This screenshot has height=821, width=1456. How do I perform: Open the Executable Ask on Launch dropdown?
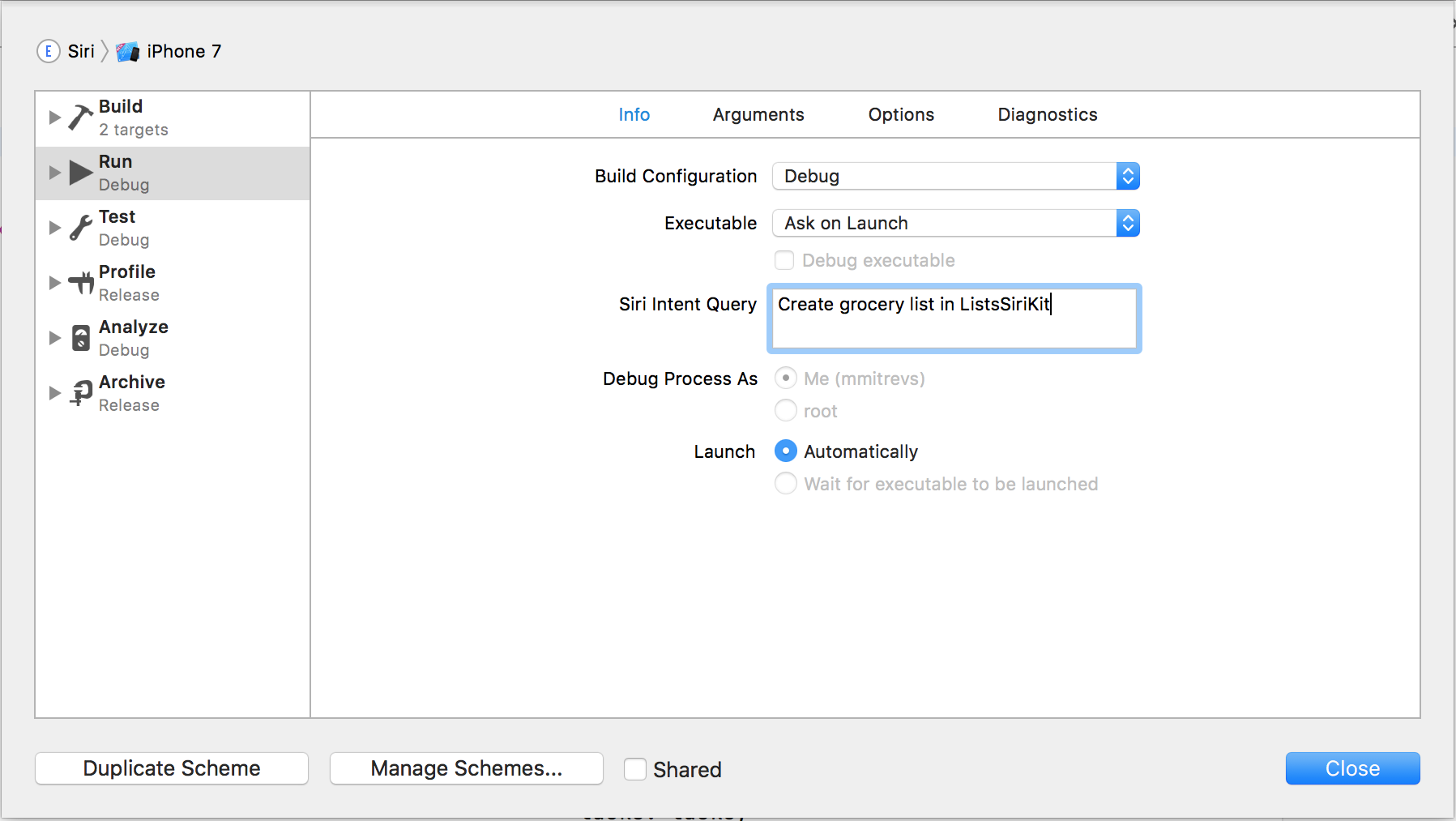[x=956, y=223]
